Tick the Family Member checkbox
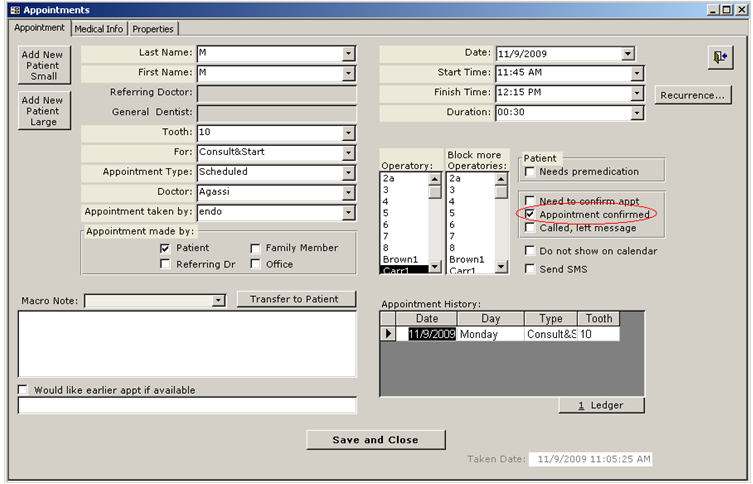 click(x=256, y=248)
